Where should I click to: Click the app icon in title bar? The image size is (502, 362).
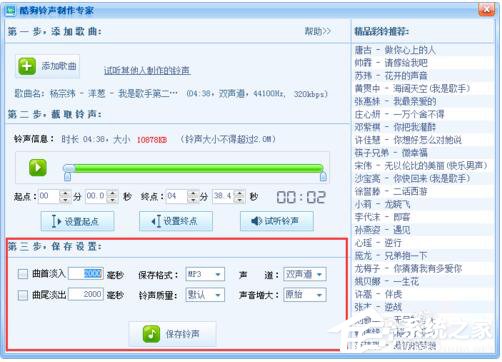pos(11,10)
